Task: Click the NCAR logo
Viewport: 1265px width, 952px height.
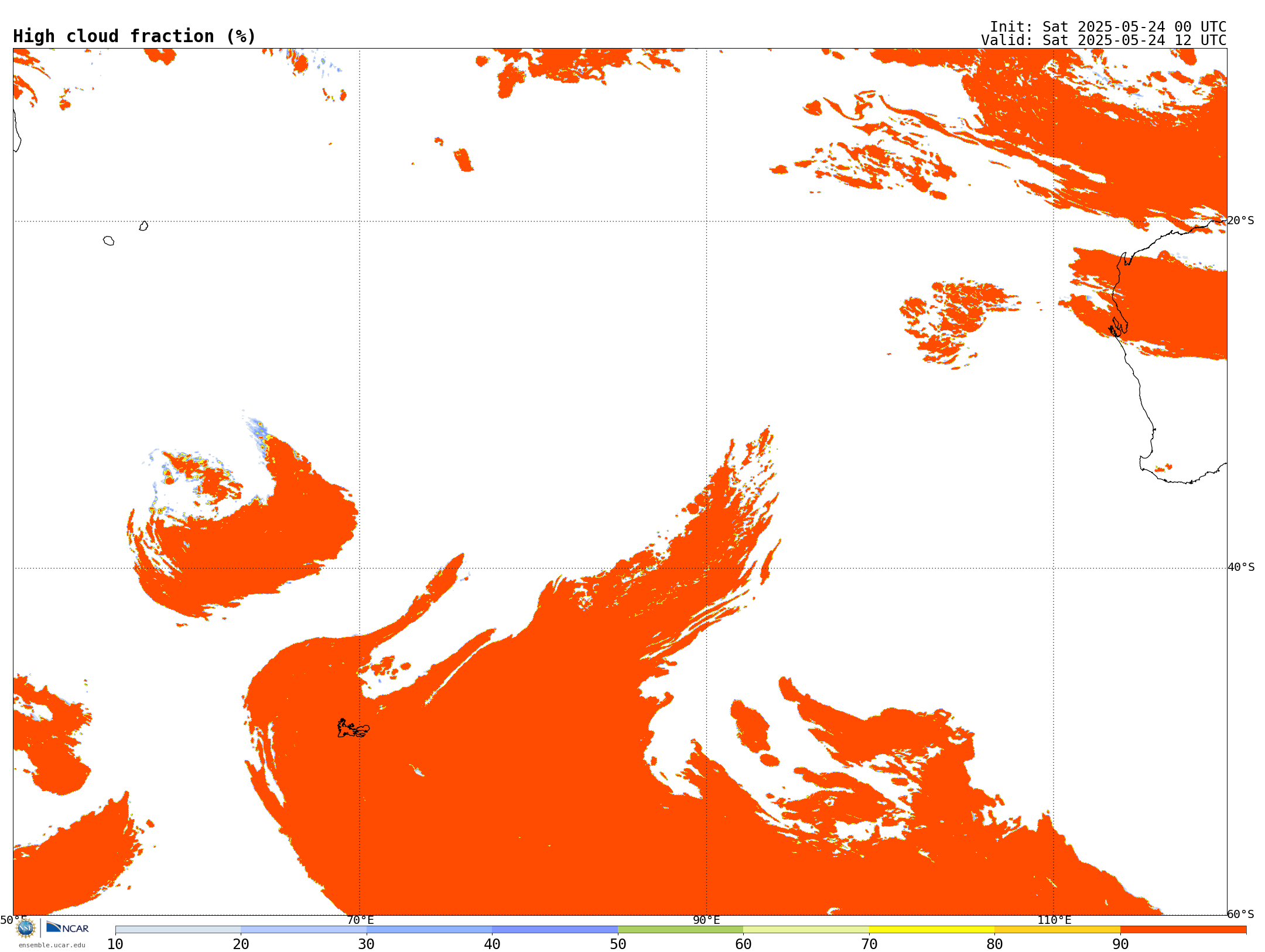Action: [x=67, y=928]
